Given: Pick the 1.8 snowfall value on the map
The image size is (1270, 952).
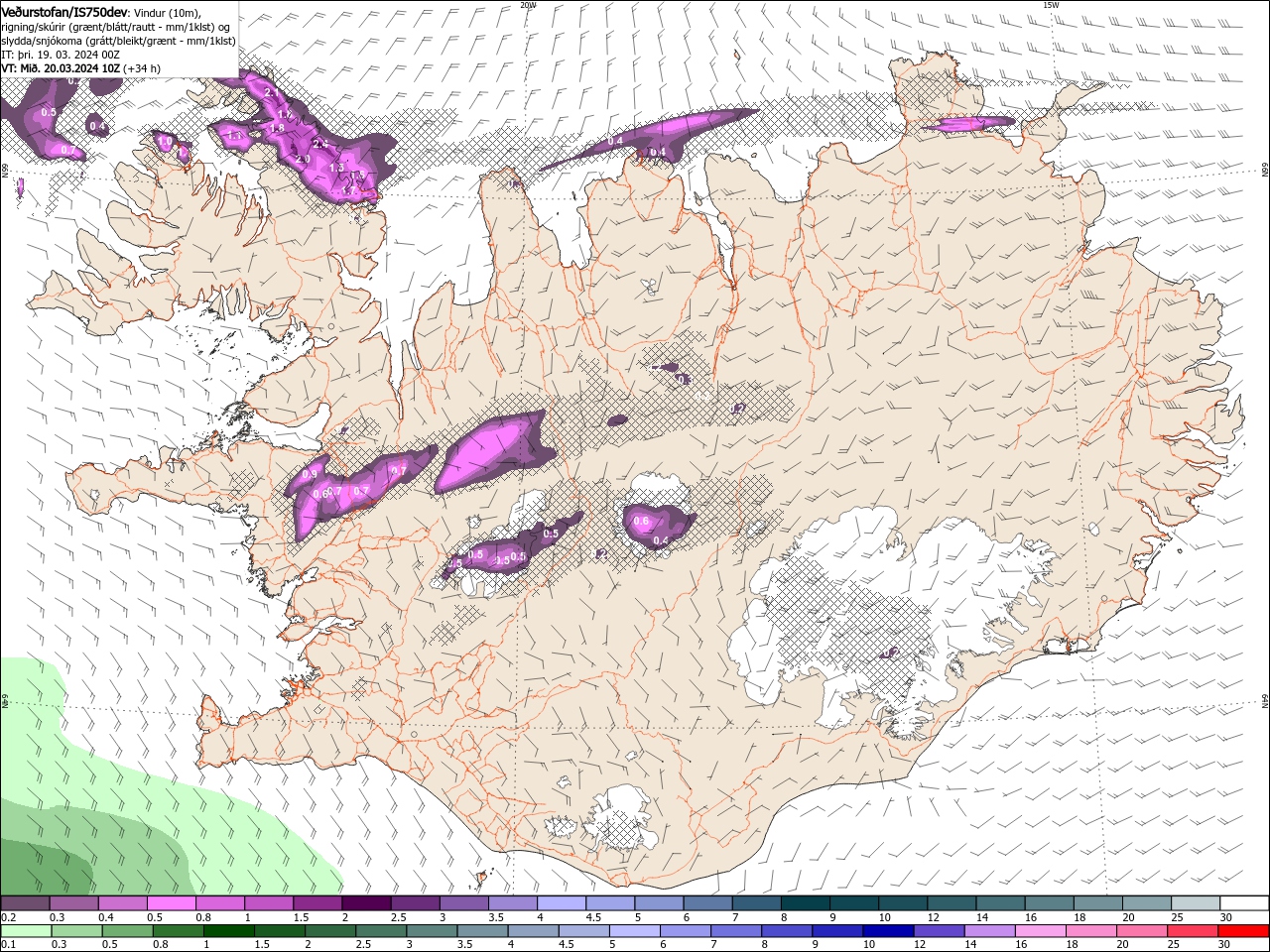Looking at the screenshot, I should (x=277, y=128).
